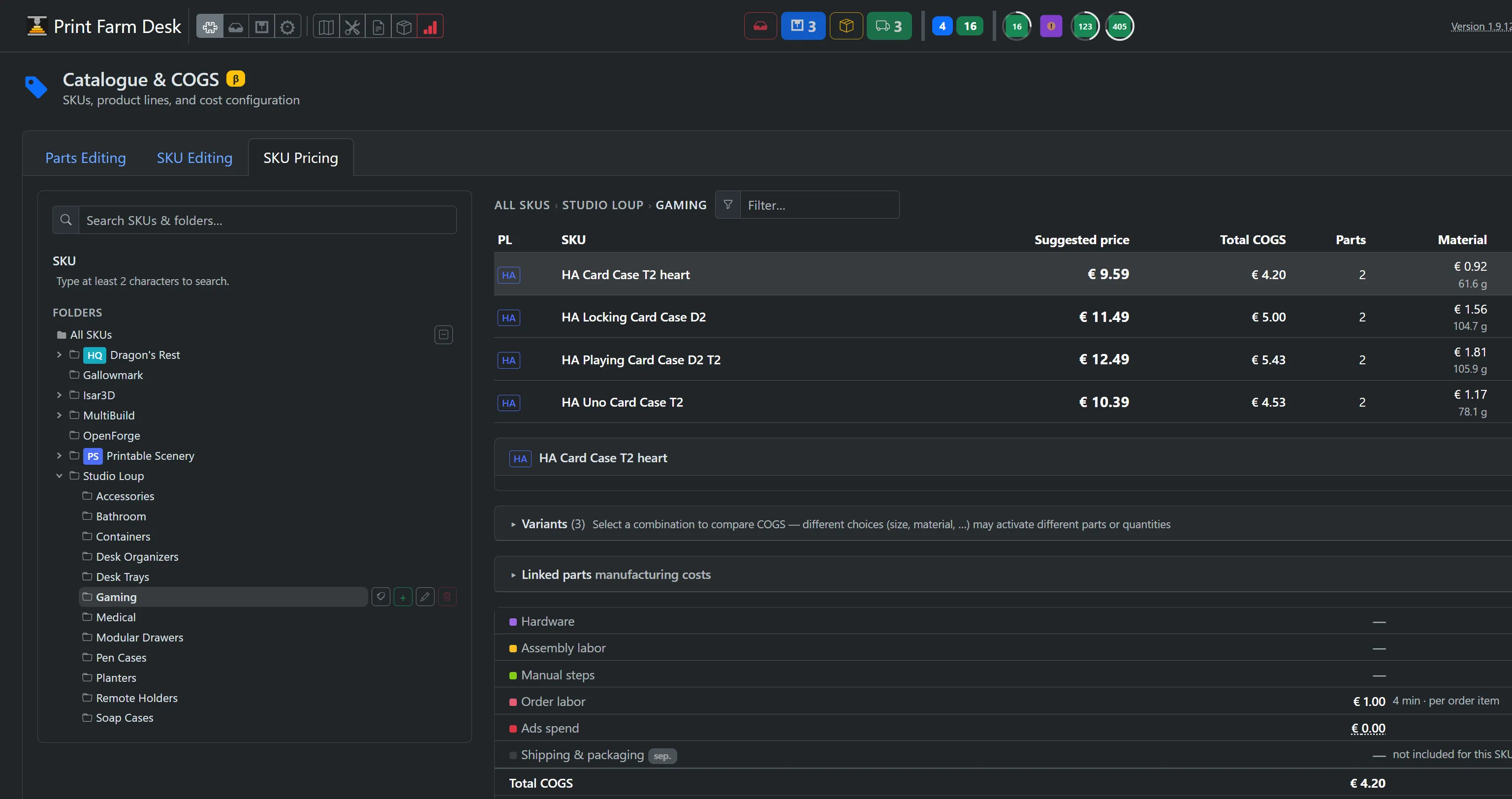
Task: Click the GAMING breadcrumb
Action: 681,205
